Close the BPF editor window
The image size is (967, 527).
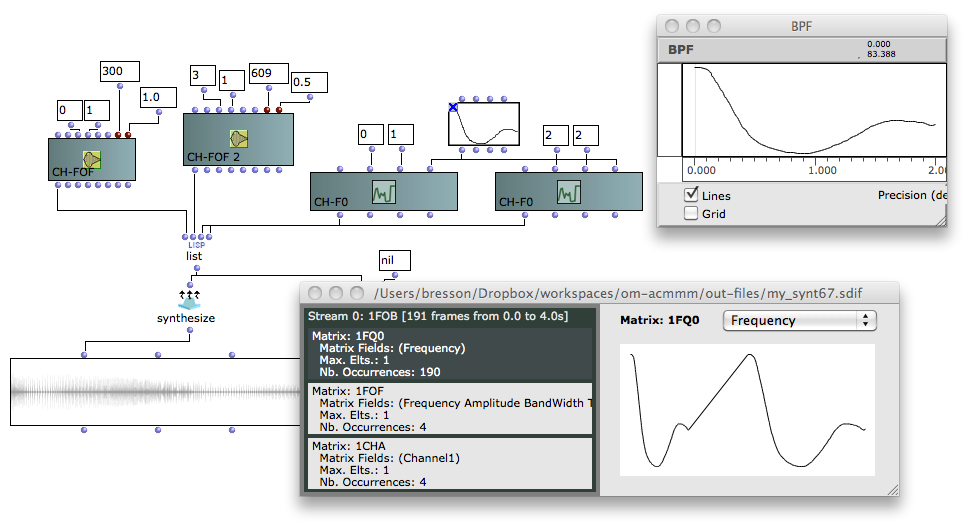(672, 26)
